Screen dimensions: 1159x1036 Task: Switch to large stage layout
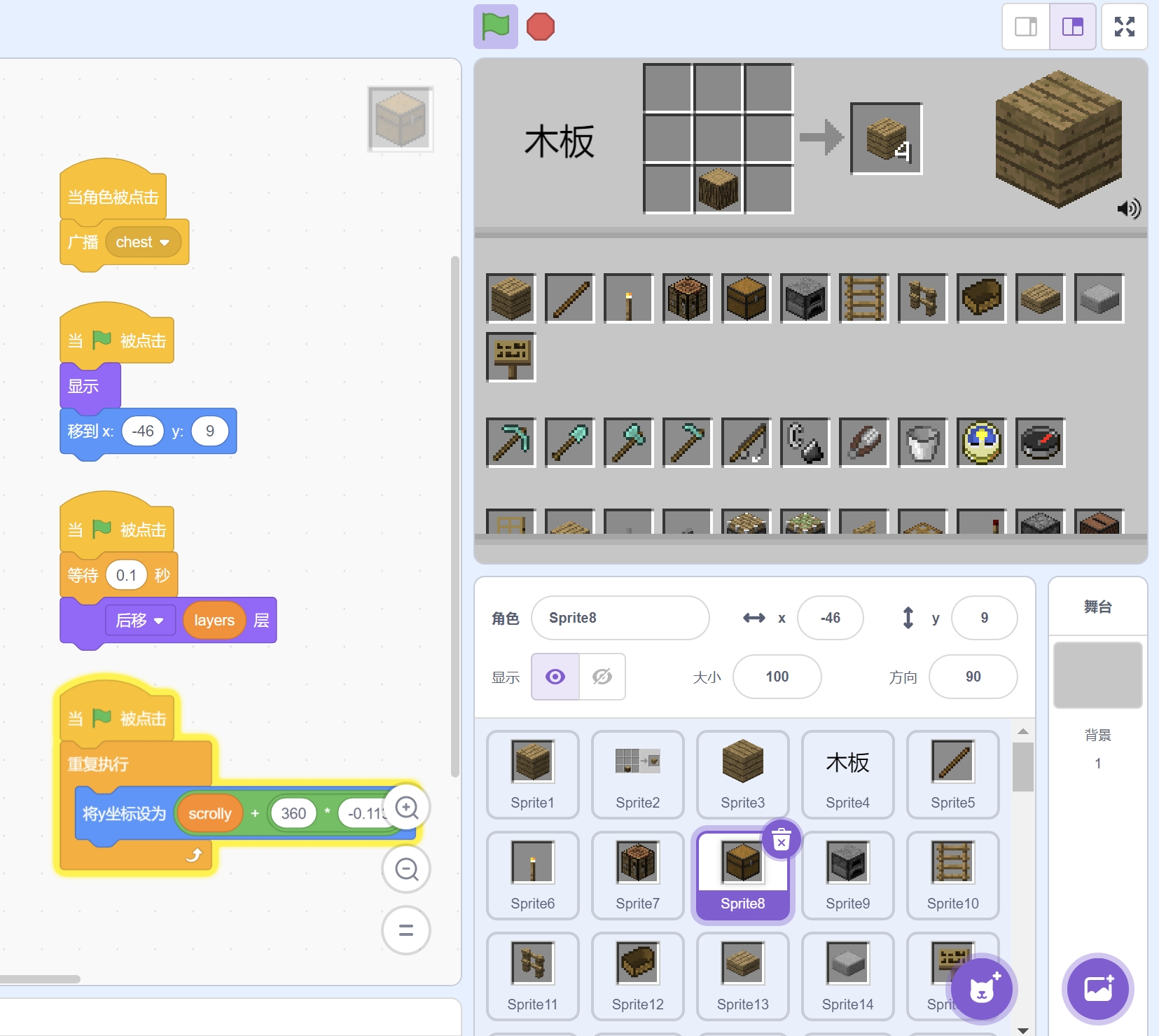[1072, 27]
